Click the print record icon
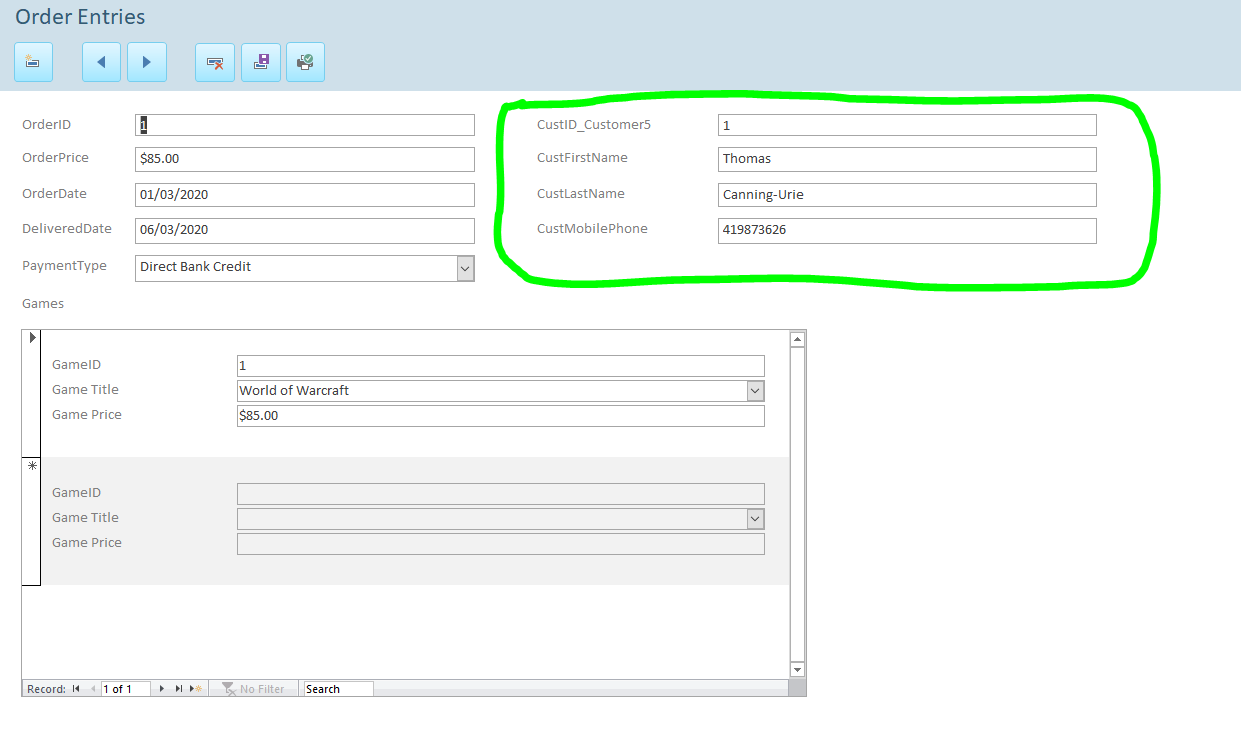The width and height of the screenshot is (1241, 742). point(305,62)
